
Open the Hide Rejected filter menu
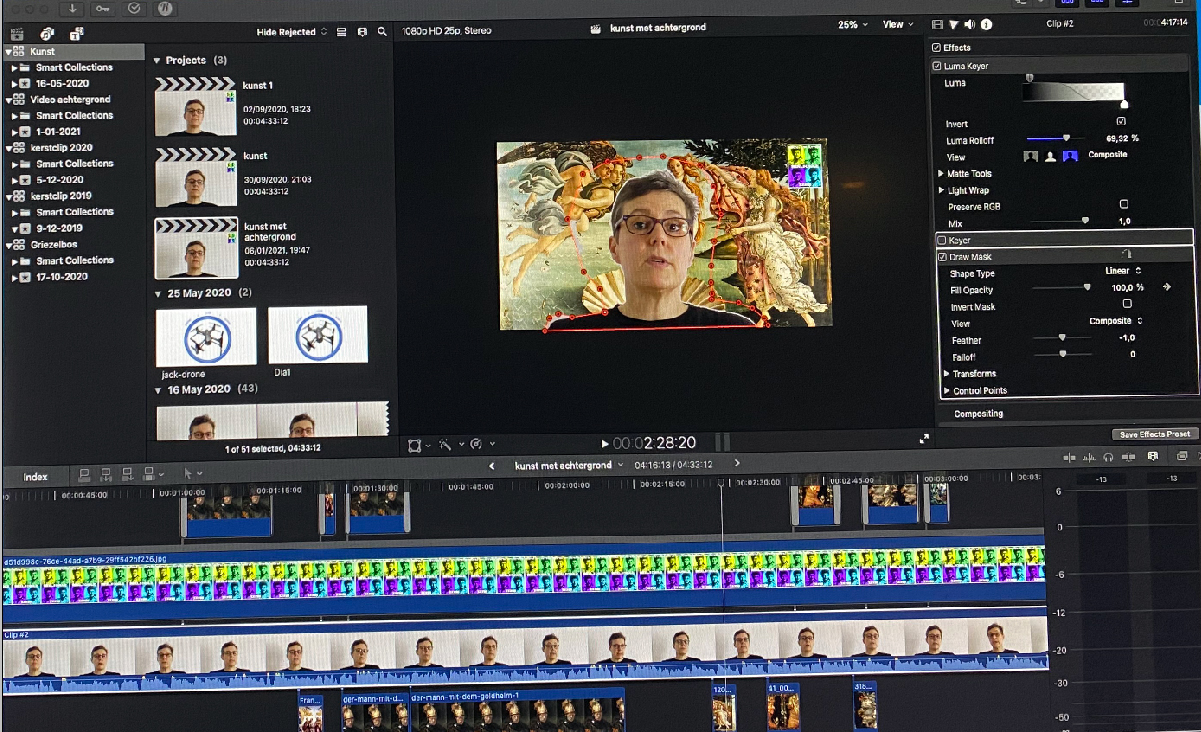pos(291,32)
